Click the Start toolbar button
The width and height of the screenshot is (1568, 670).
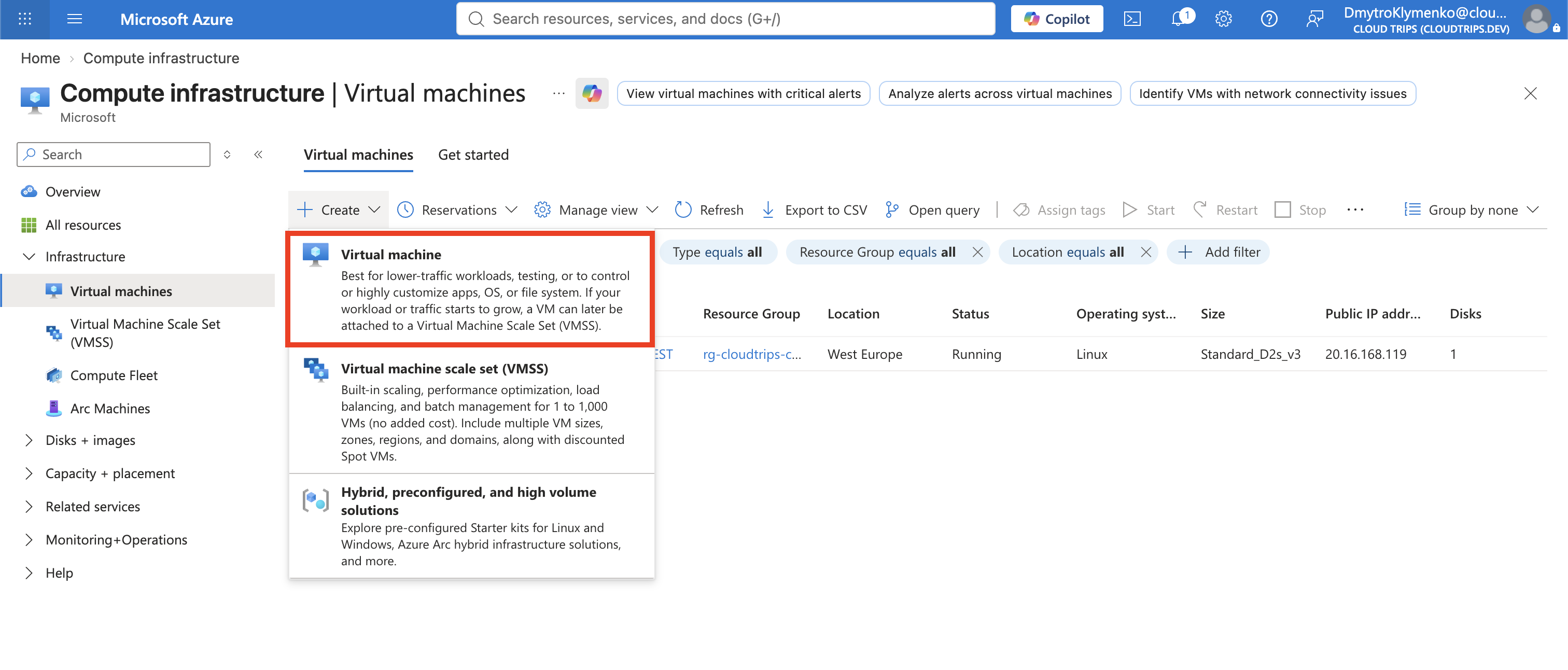point(1149,210)
